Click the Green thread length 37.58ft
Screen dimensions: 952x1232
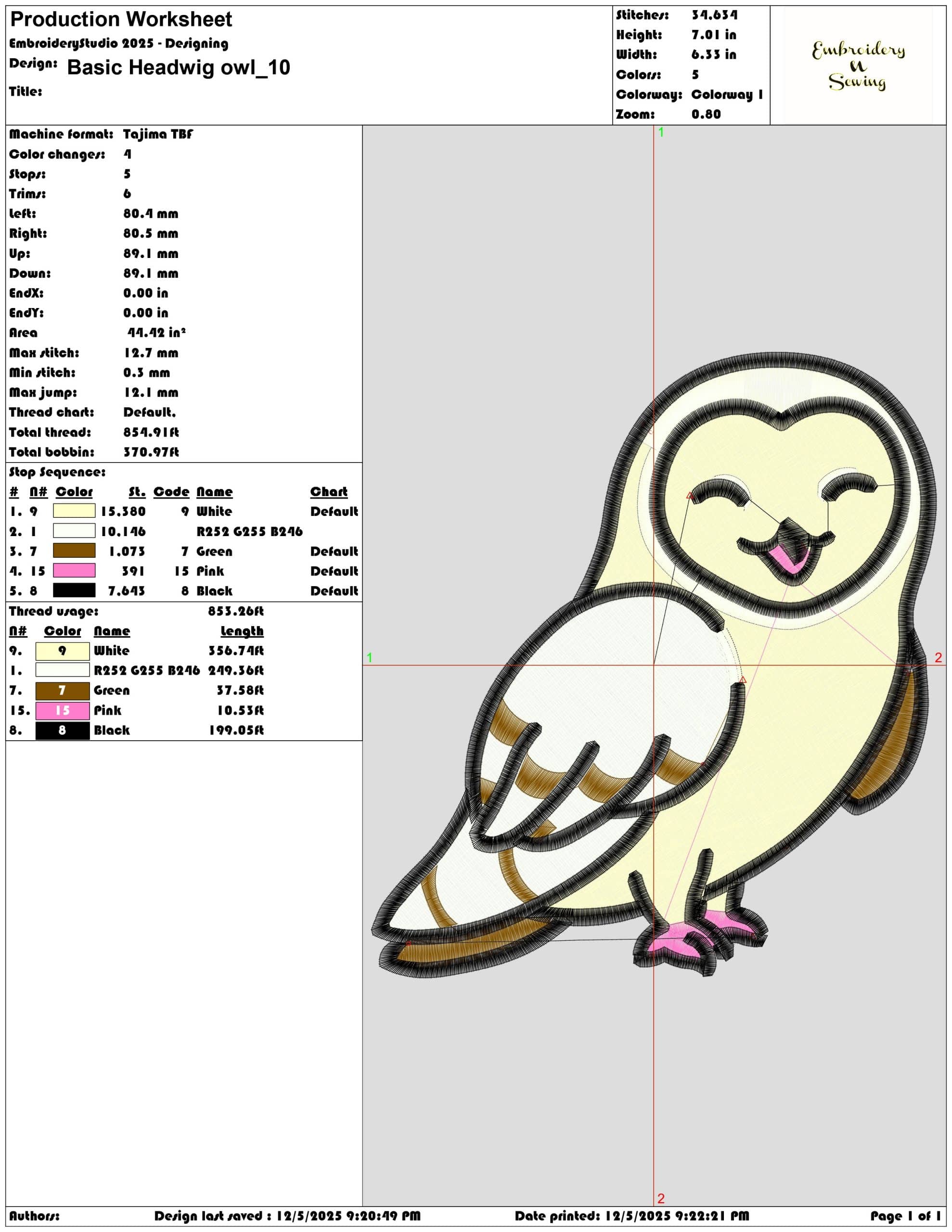tap(240, 691)
